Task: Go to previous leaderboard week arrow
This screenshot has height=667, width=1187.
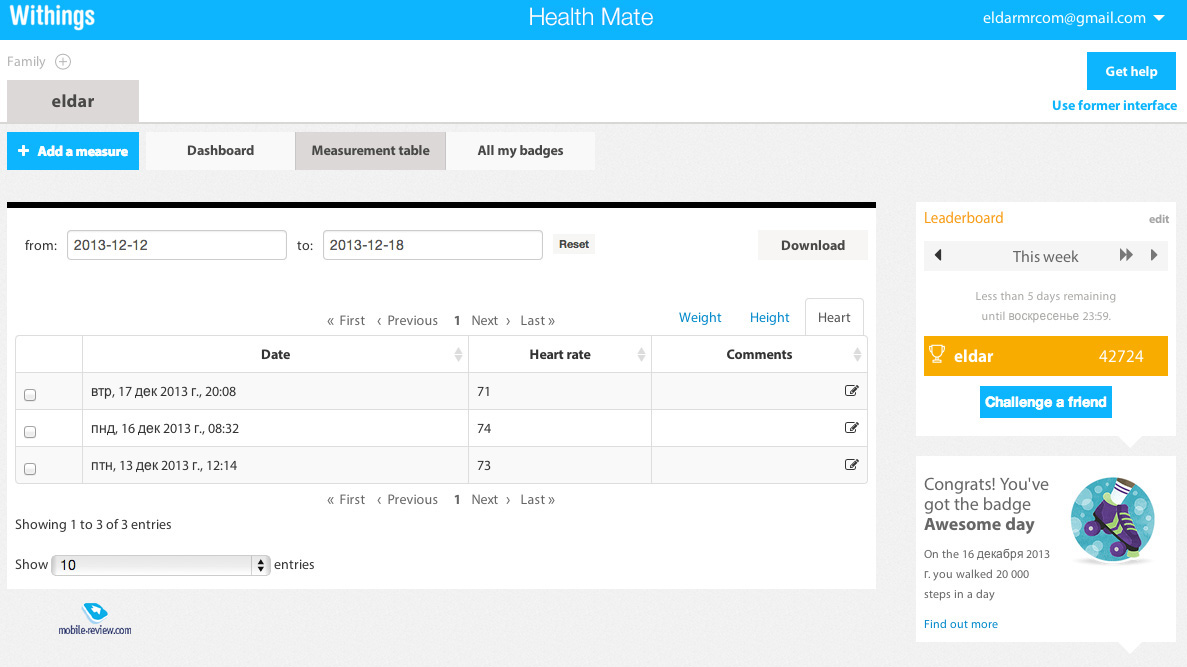Action: tap(938, 255)
